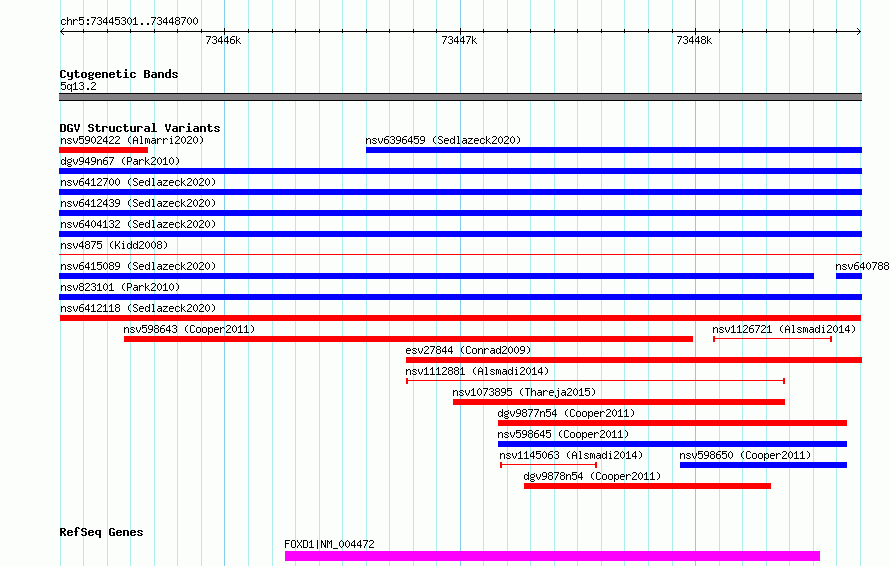Click the chr5:73445301..73448700 coordinate text
This screenshot has width=890, height=566.
(x=129, y=22)
